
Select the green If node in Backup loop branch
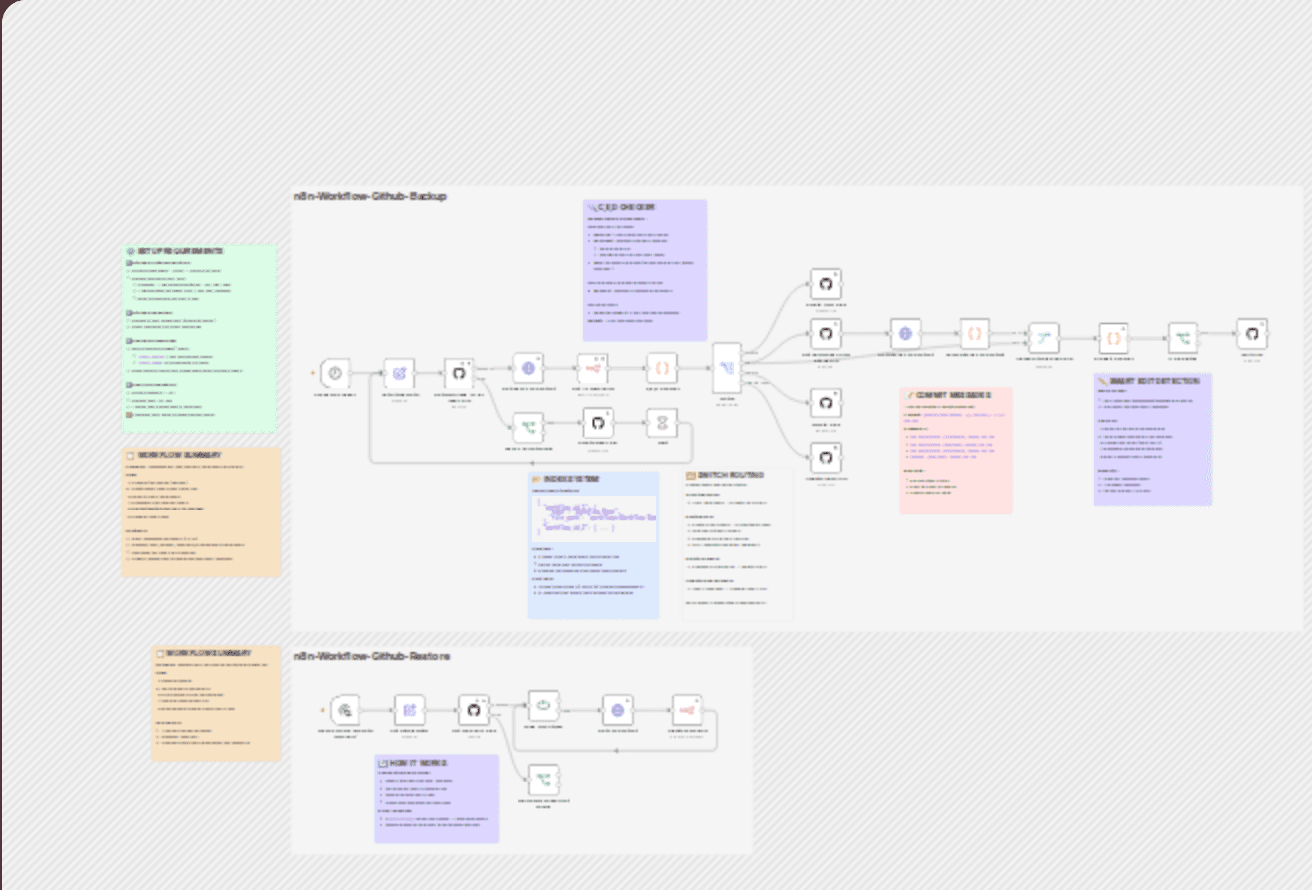click(528, 426)
